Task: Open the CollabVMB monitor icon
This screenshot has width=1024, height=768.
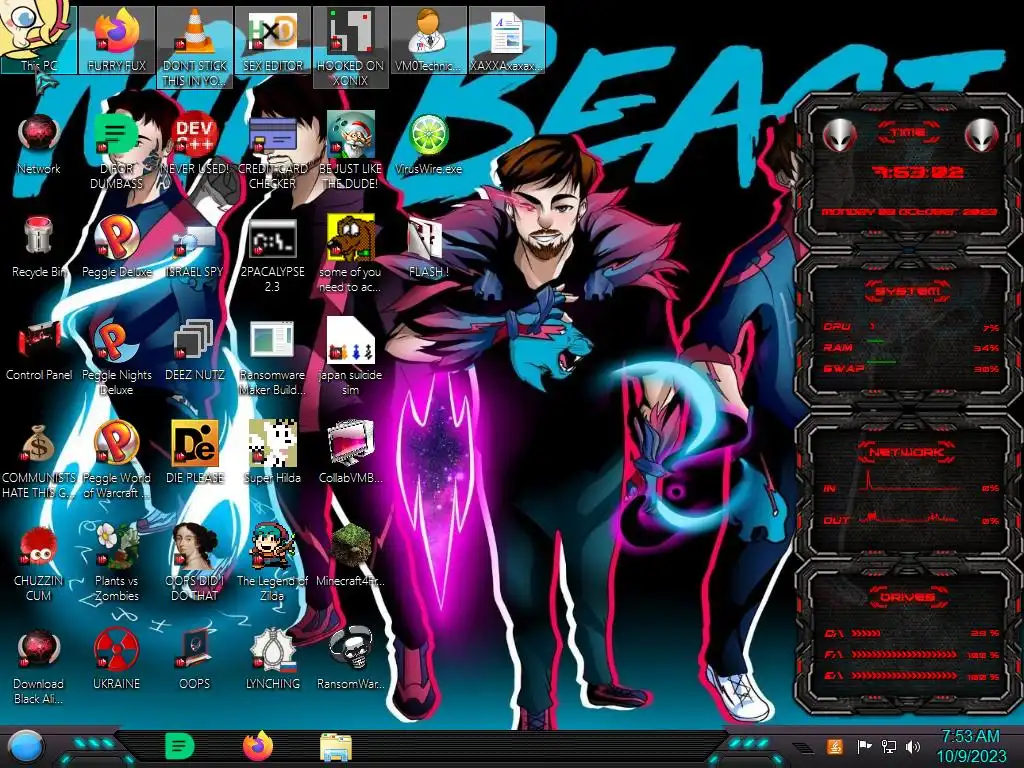Action: (351, 453)
